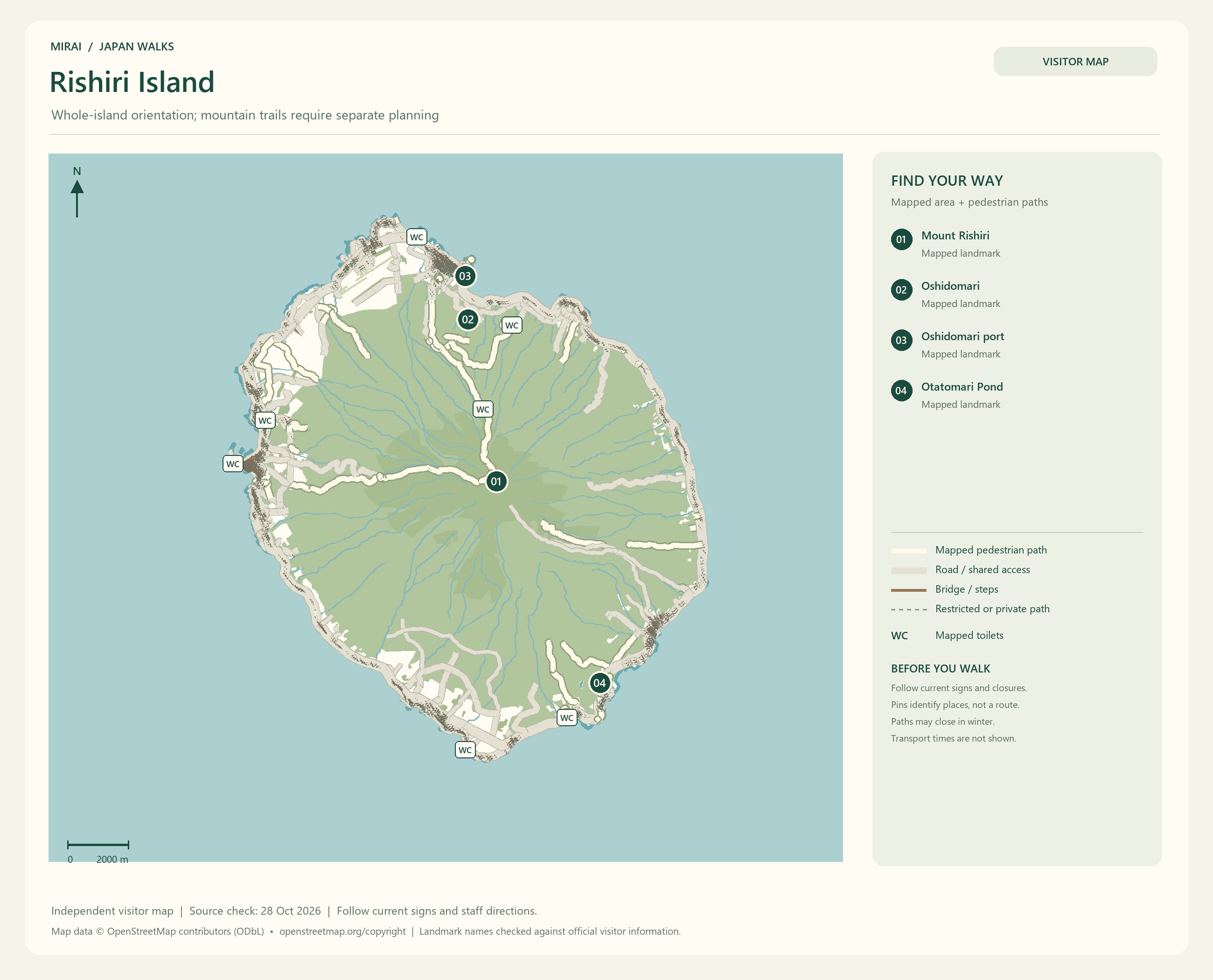Select map pin 03 at Oshidomari port
Screen dimensions: 1213x980
(465, 276)
